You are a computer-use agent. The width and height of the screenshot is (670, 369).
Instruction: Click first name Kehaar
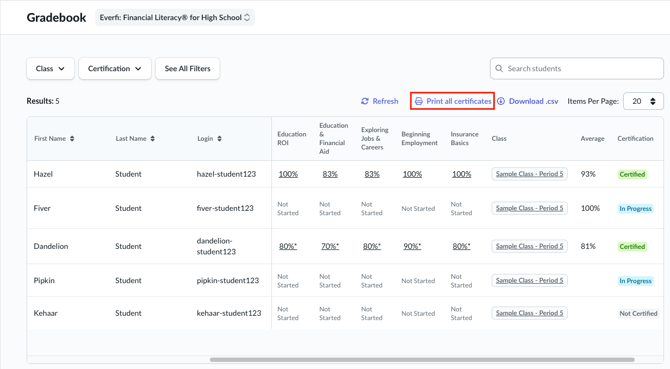coord(45,313)
